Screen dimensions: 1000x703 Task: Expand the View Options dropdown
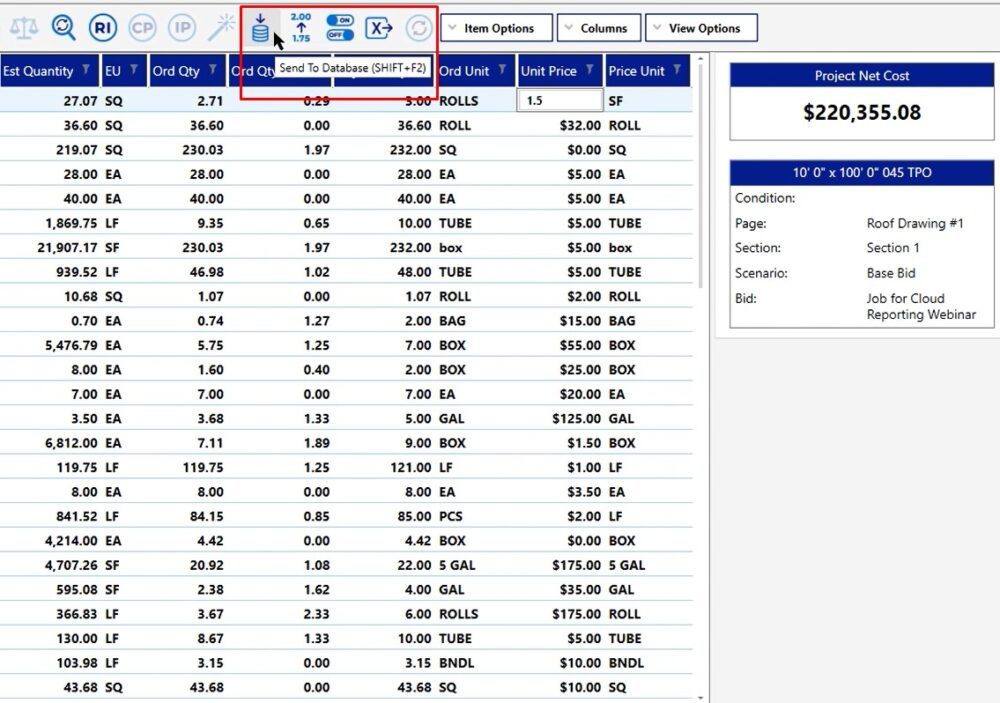point(701,28)
